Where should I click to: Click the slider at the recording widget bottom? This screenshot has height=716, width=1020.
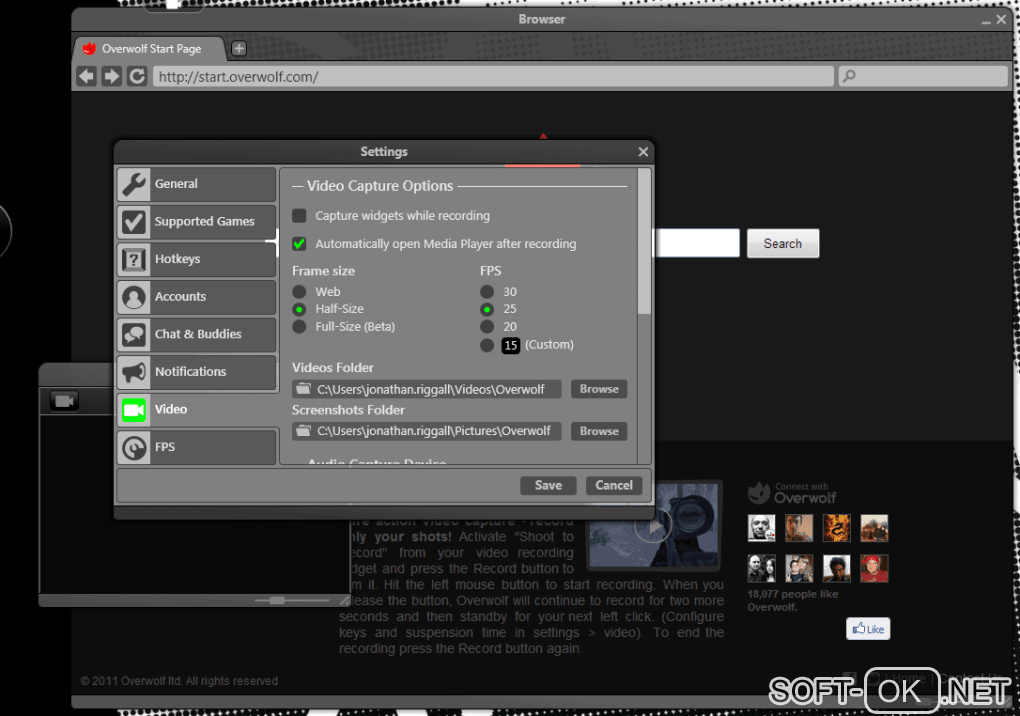coord(277,600)
